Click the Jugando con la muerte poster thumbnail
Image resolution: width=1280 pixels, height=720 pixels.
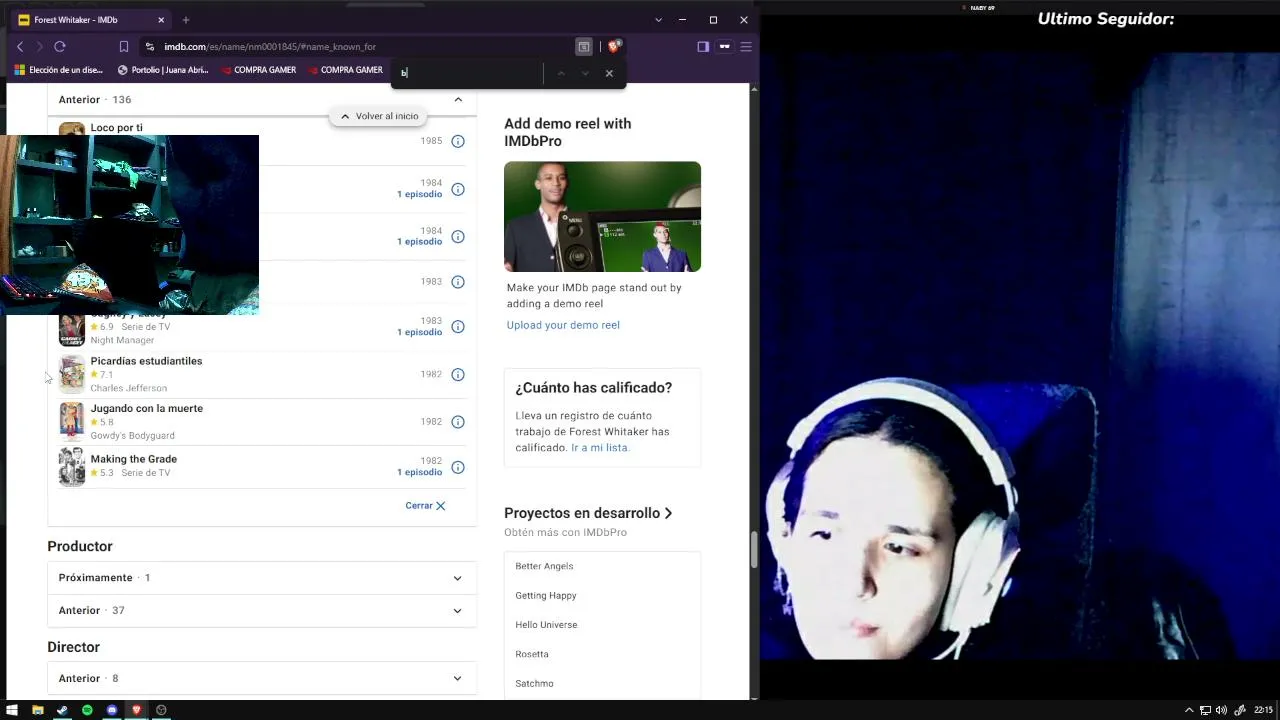pos(72,421)
